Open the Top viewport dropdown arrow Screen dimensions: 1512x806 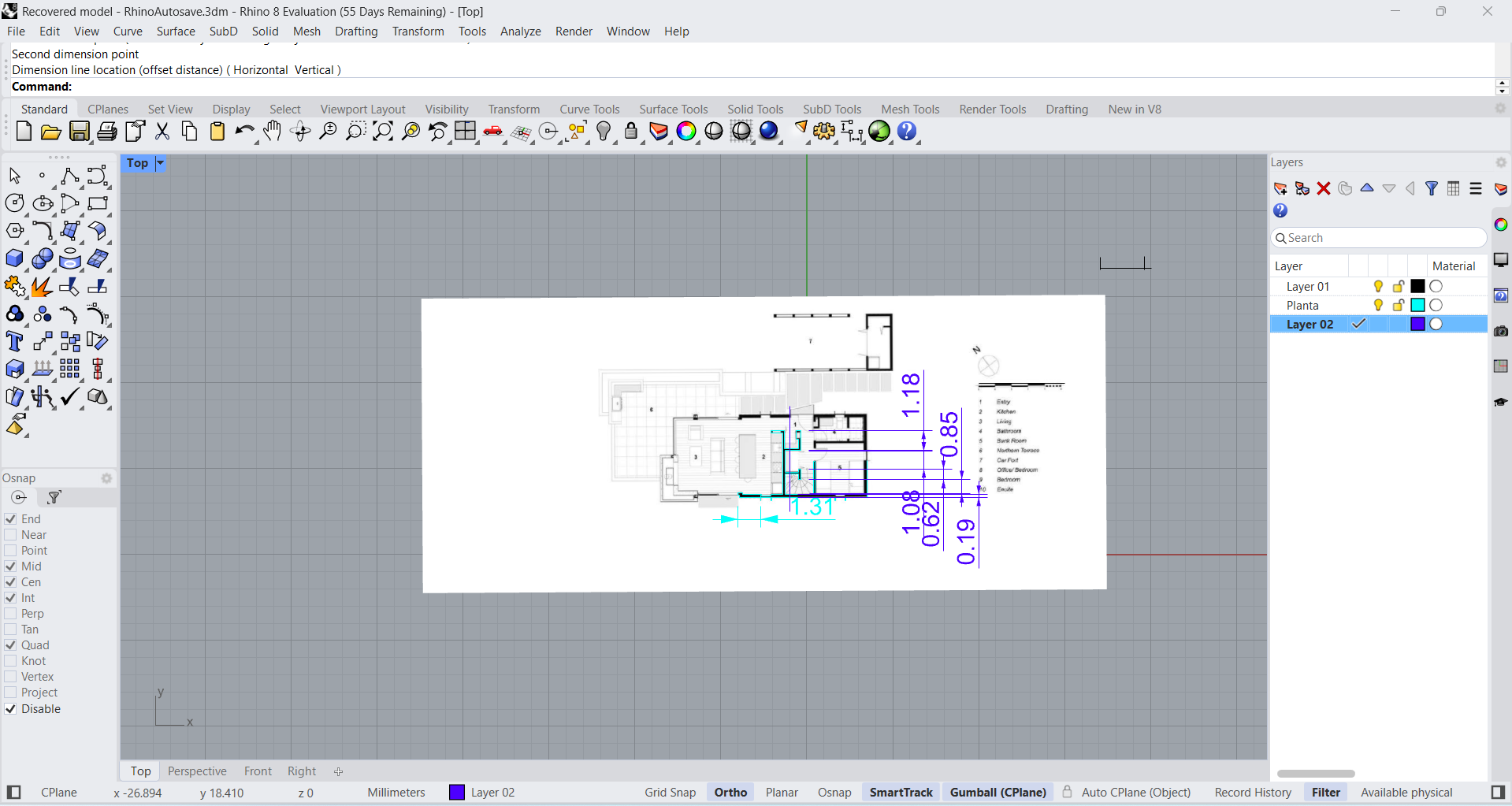click(160, 163)
